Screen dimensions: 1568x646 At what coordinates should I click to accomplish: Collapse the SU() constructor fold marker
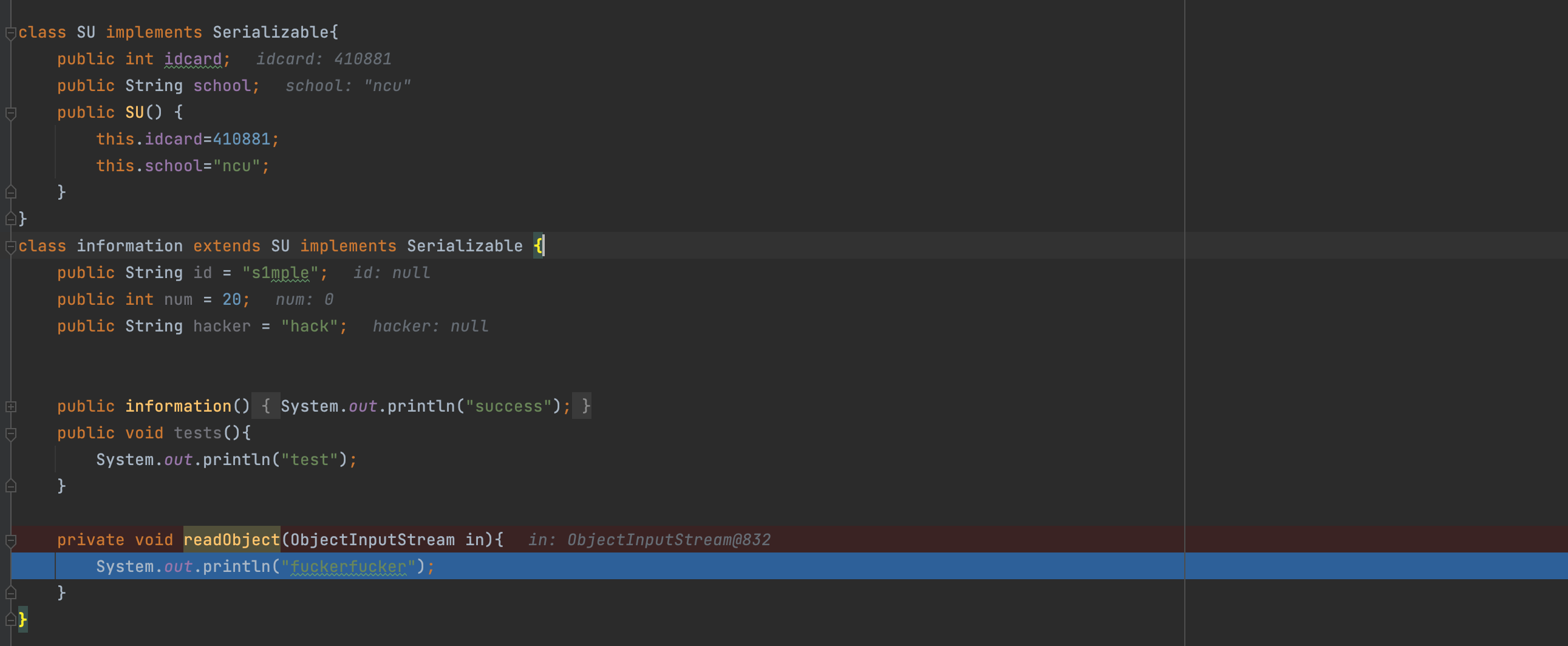pyautogui.click(x=10, y=113)
